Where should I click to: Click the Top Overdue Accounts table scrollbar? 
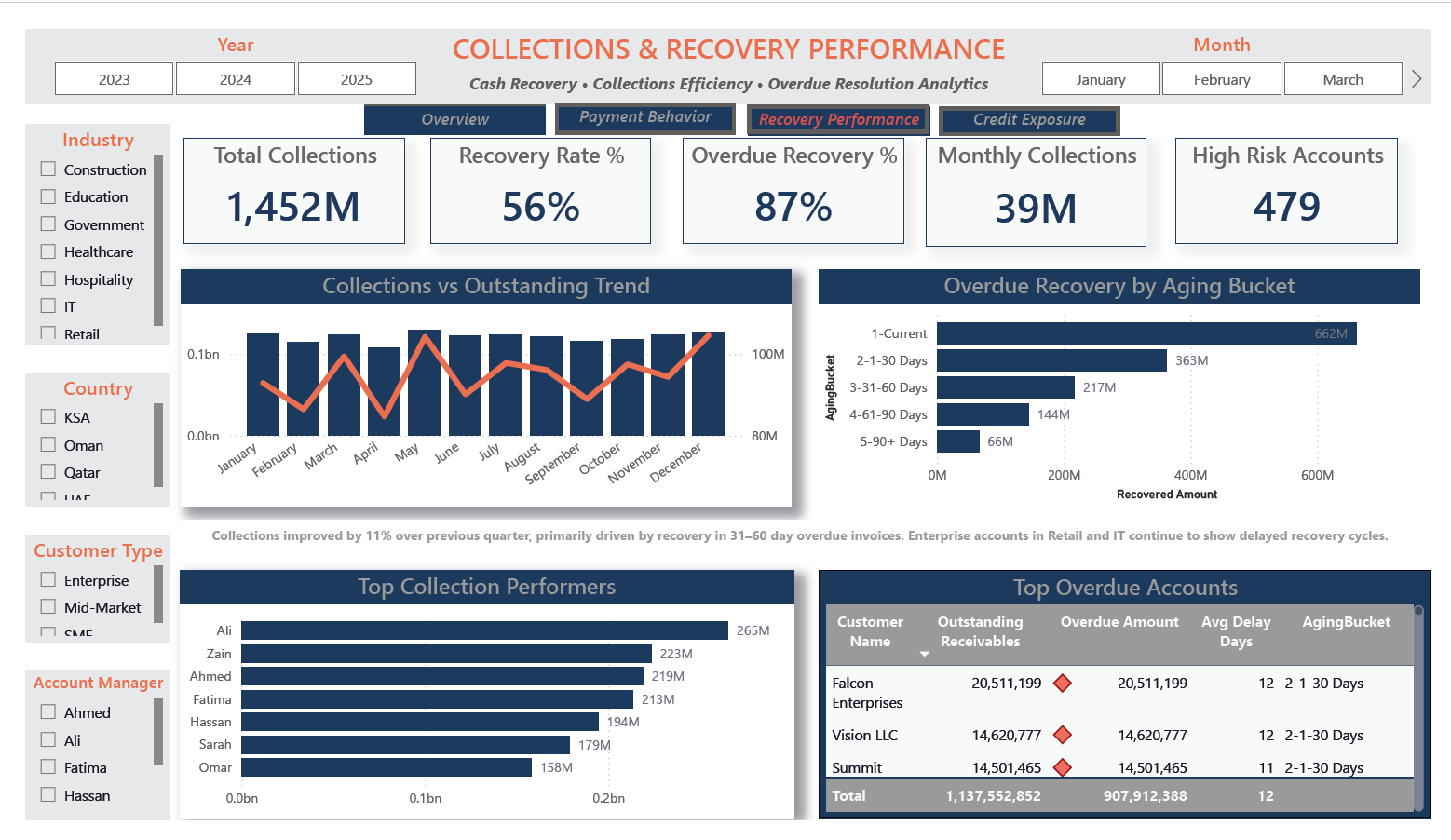pyautogui.click(x=1418, y=708)
